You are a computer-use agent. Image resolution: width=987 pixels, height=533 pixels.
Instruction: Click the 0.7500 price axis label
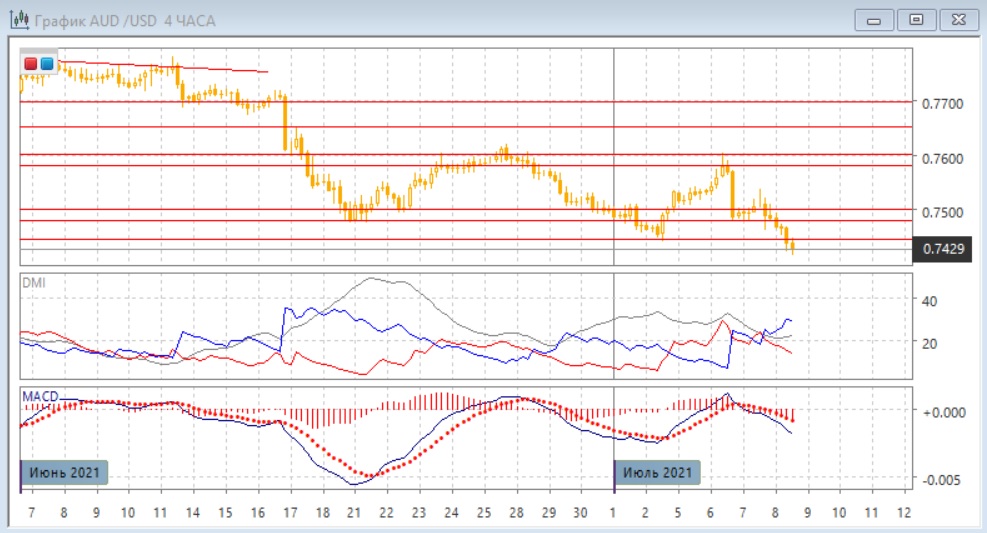point(943,213)
